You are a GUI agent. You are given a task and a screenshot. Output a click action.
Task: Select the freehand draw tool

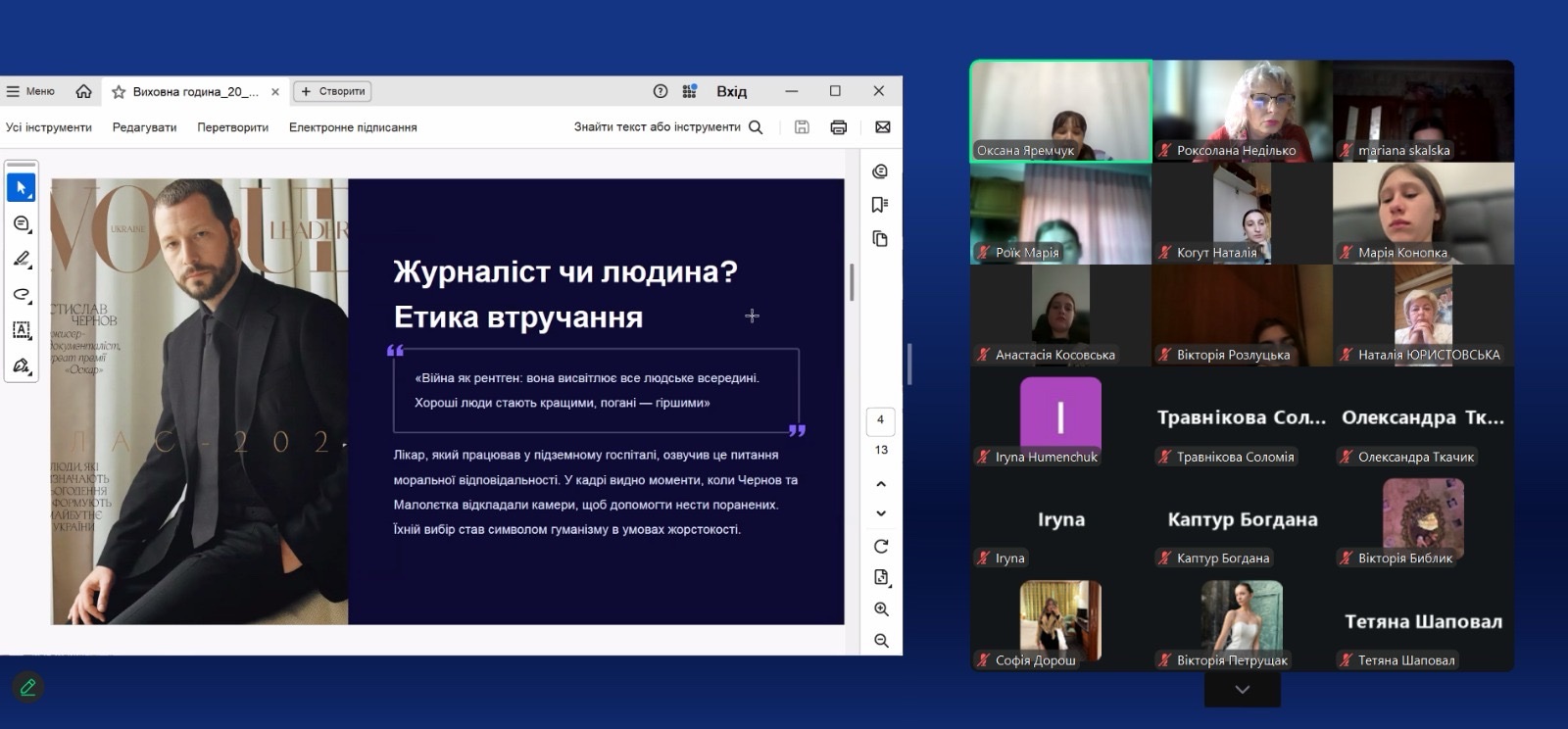click(x=21, y=294)
